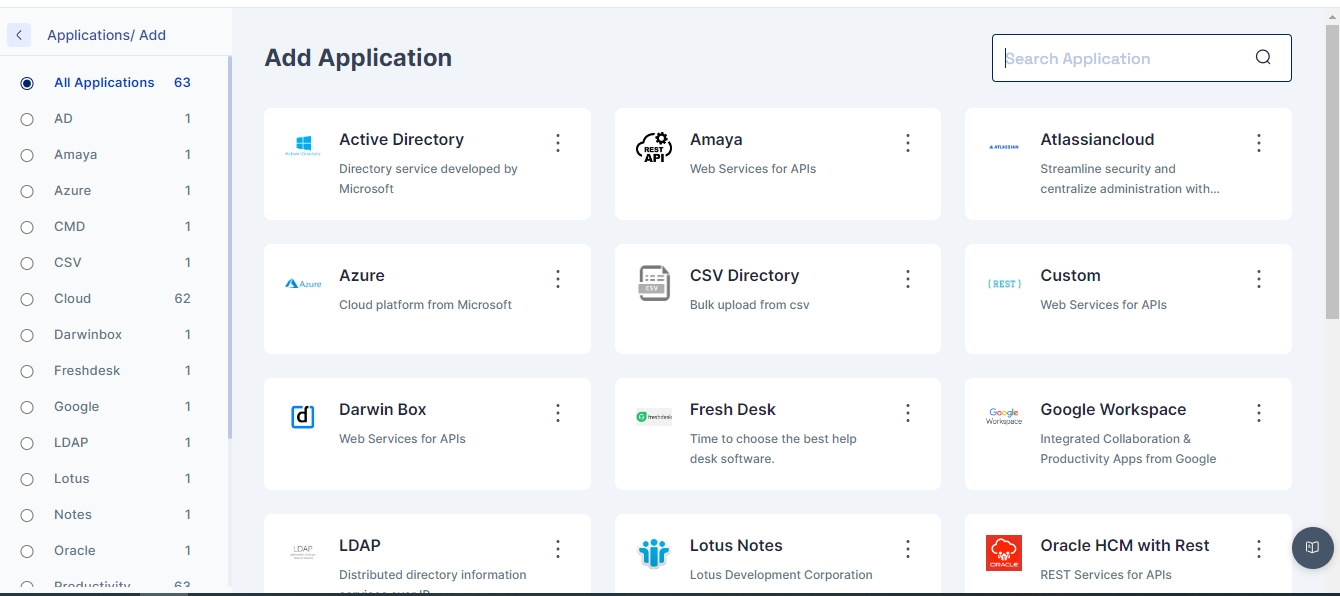Click the search magnifier icon
This screenshot has height=596, width=1340.
[x=1263, y=58]
